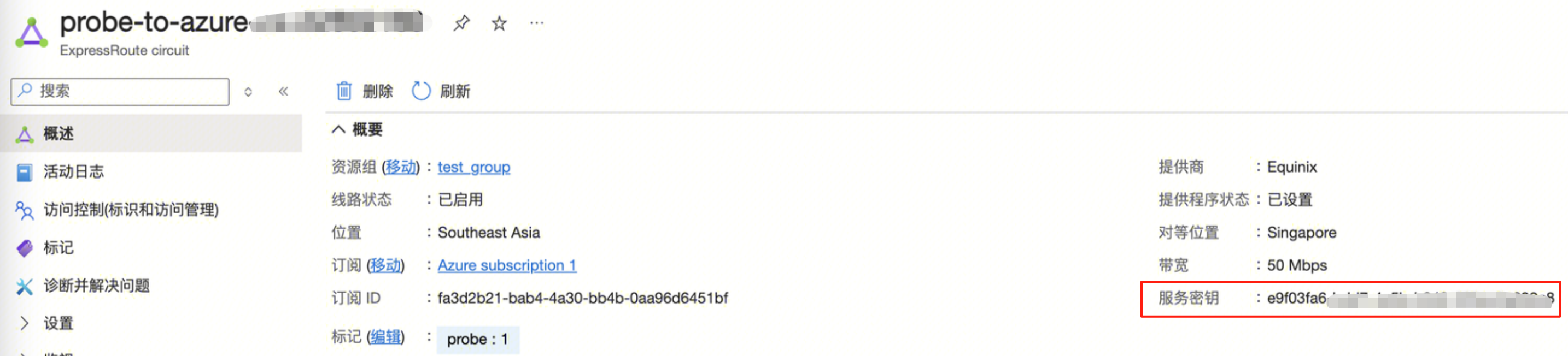
Task: Collapse the 概要 essentials section
Action: click(x=338, y=129)
